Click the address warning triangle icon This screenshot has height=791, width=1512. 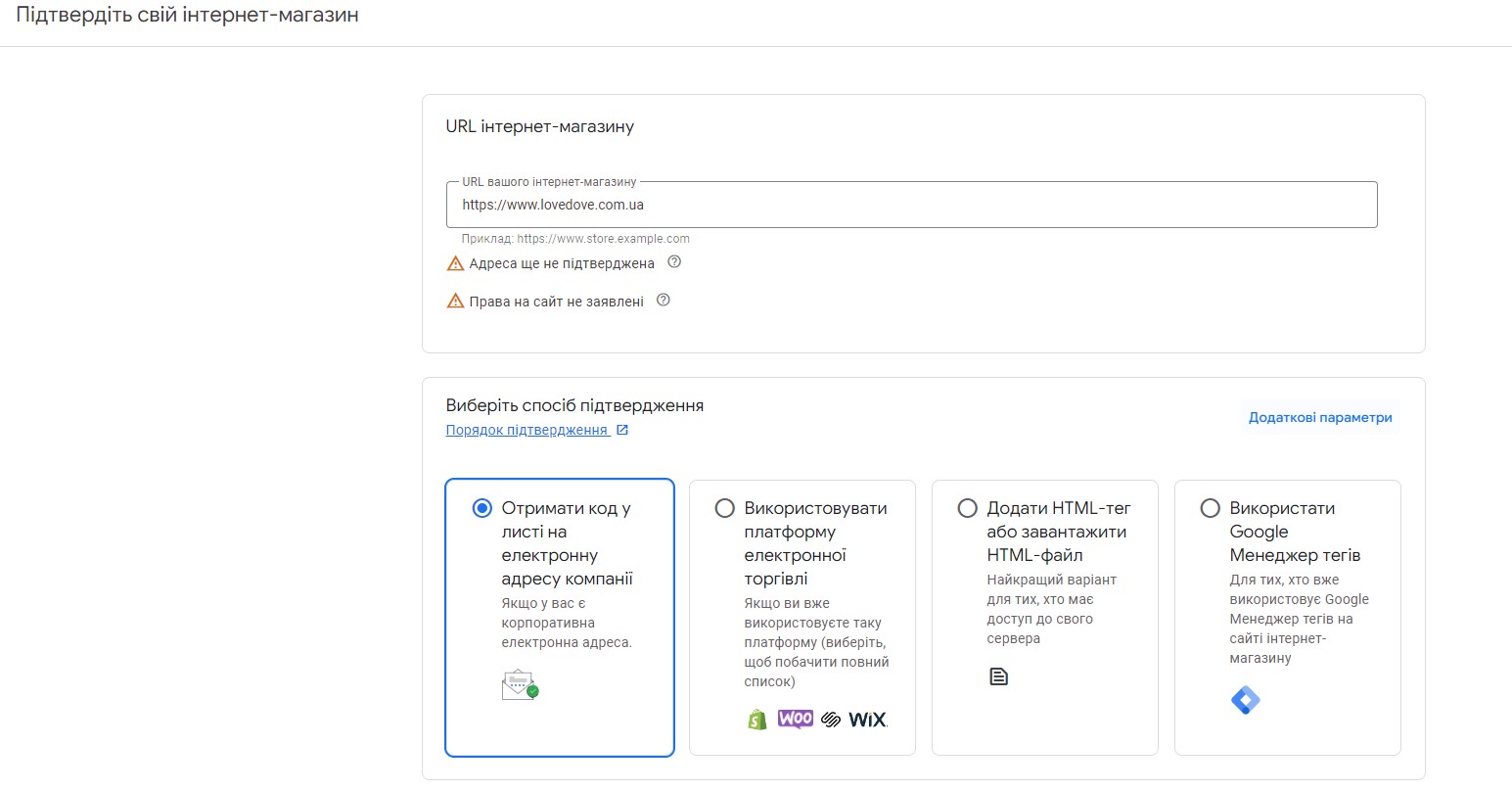(x=455, y=263)
